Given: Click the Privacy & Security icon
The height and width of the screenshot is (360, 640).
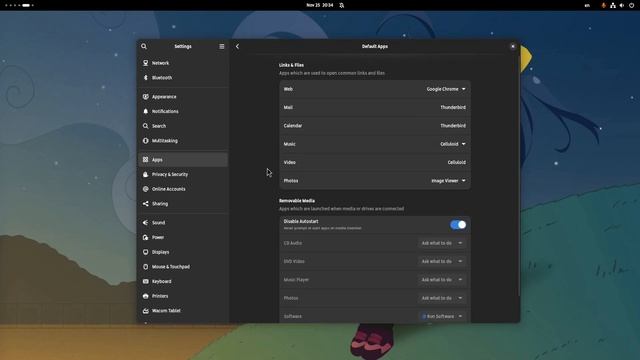Looking at the screenshot, I should 146,174.
